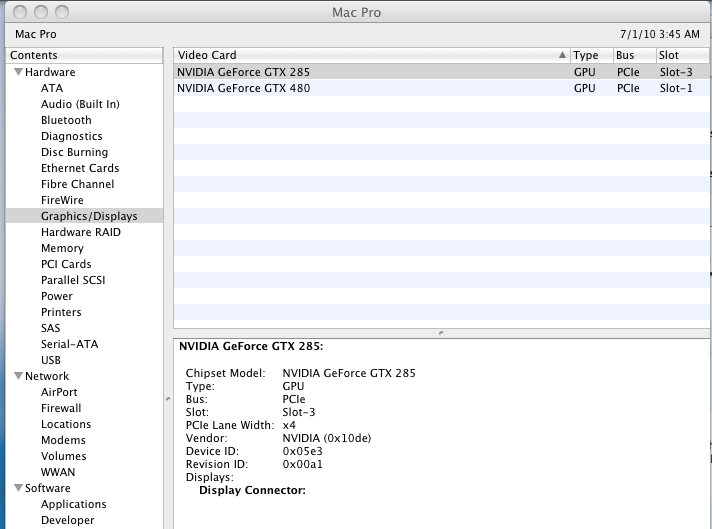Open FireWire hardware category
The image size is (712, 529).
click(x=62, y=200)
